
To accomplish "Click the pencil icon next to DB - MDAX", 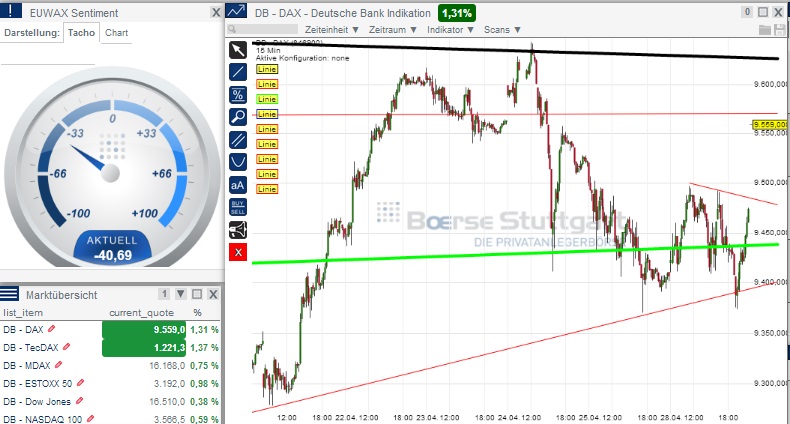I will click(x=58, y=365).
